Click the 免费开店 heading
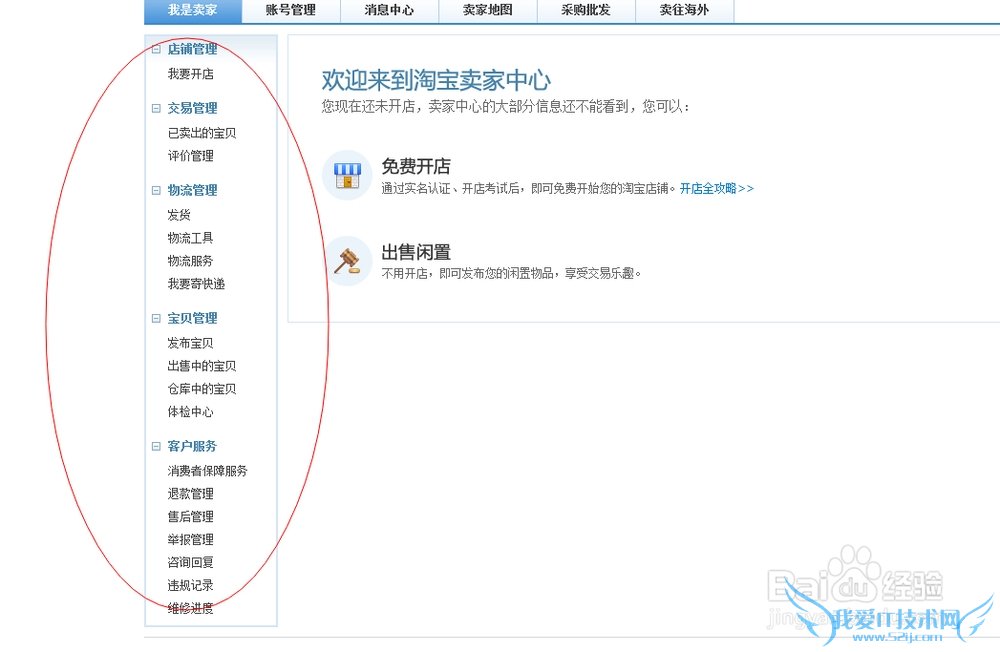The image size is (1000, 652). click(416, 167)
